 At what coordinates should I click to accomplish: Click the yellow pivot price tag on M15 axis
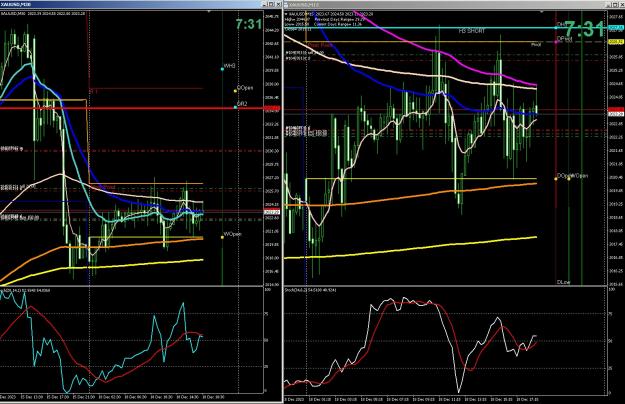[x=616, y=41]
